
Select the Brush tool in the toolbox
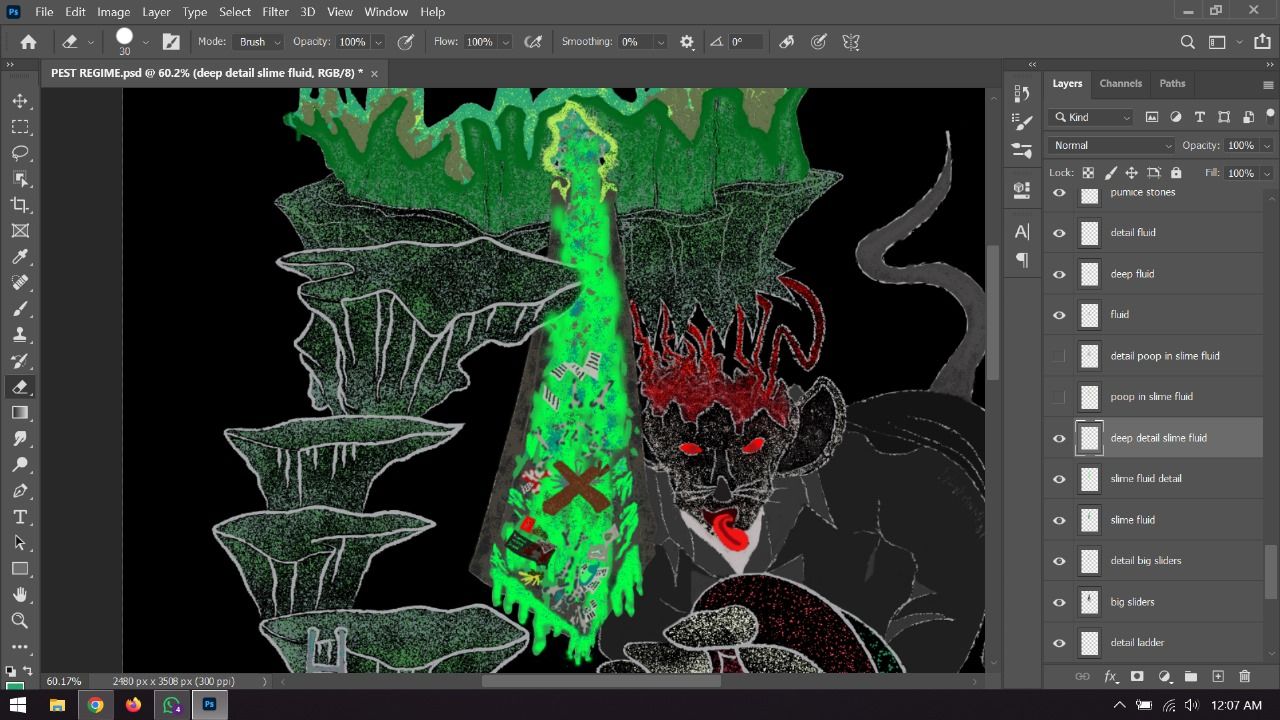coord(19,309)
